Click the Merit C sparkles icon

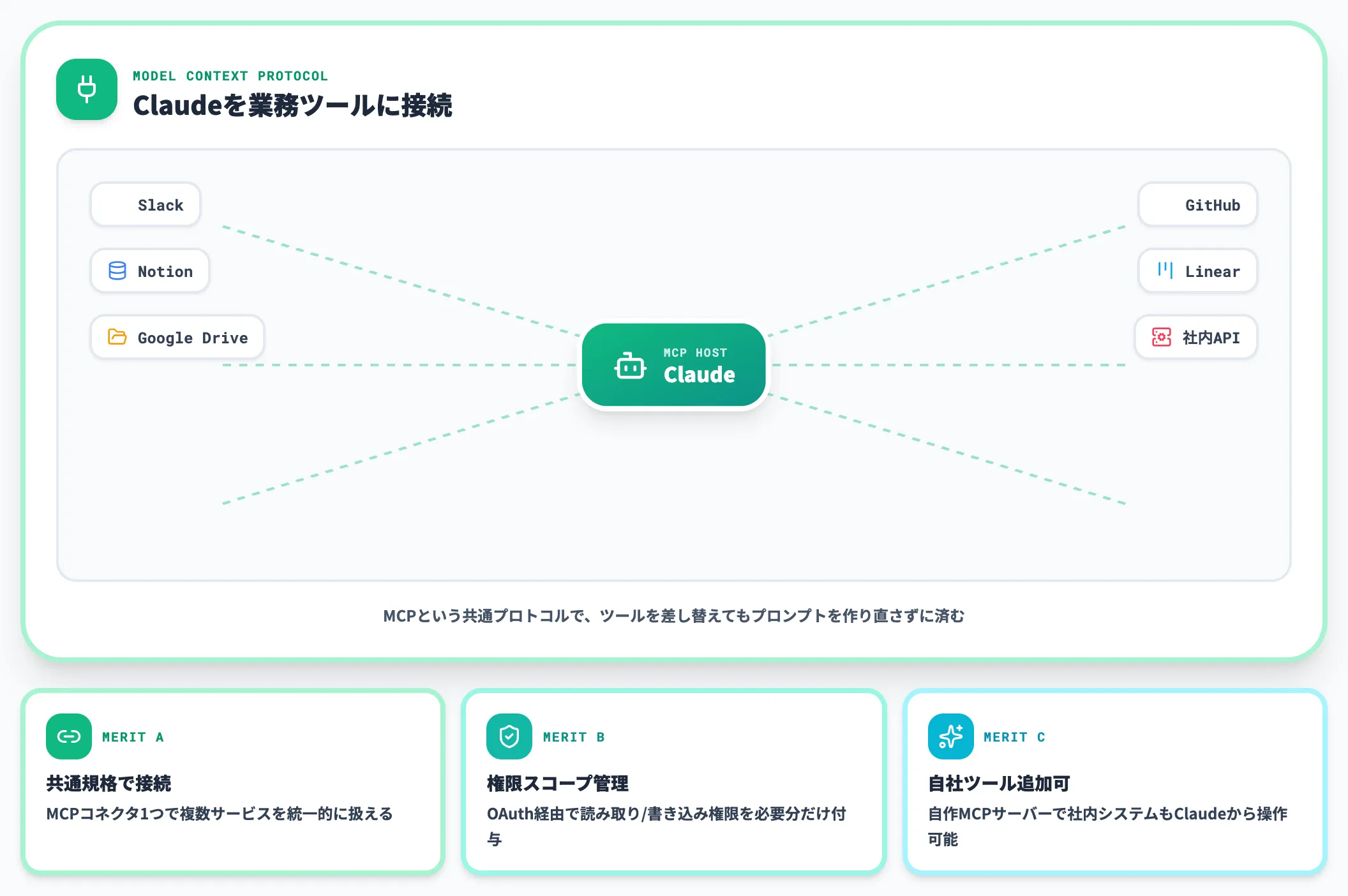click(951, 736)
